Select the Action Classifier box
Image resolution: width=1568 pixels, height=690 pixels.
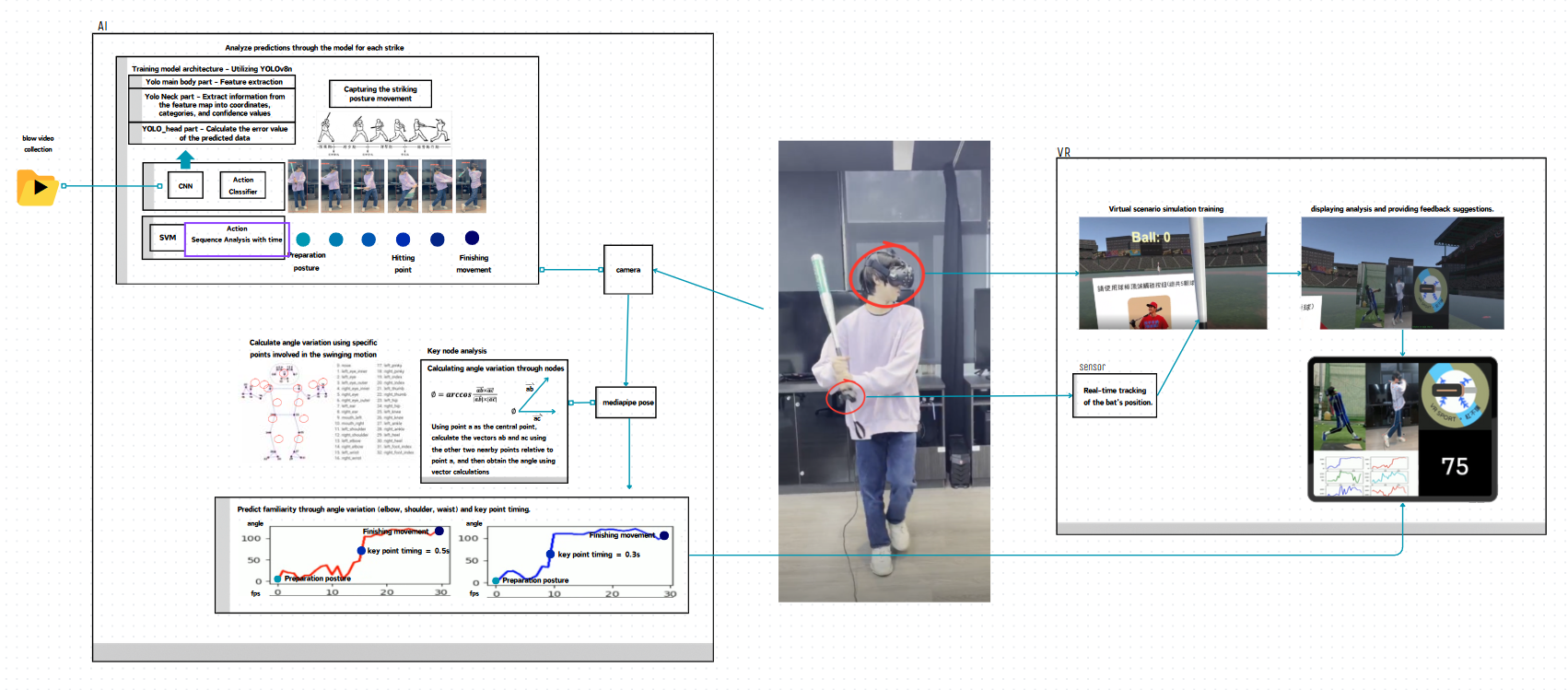[x=242, y=186]
